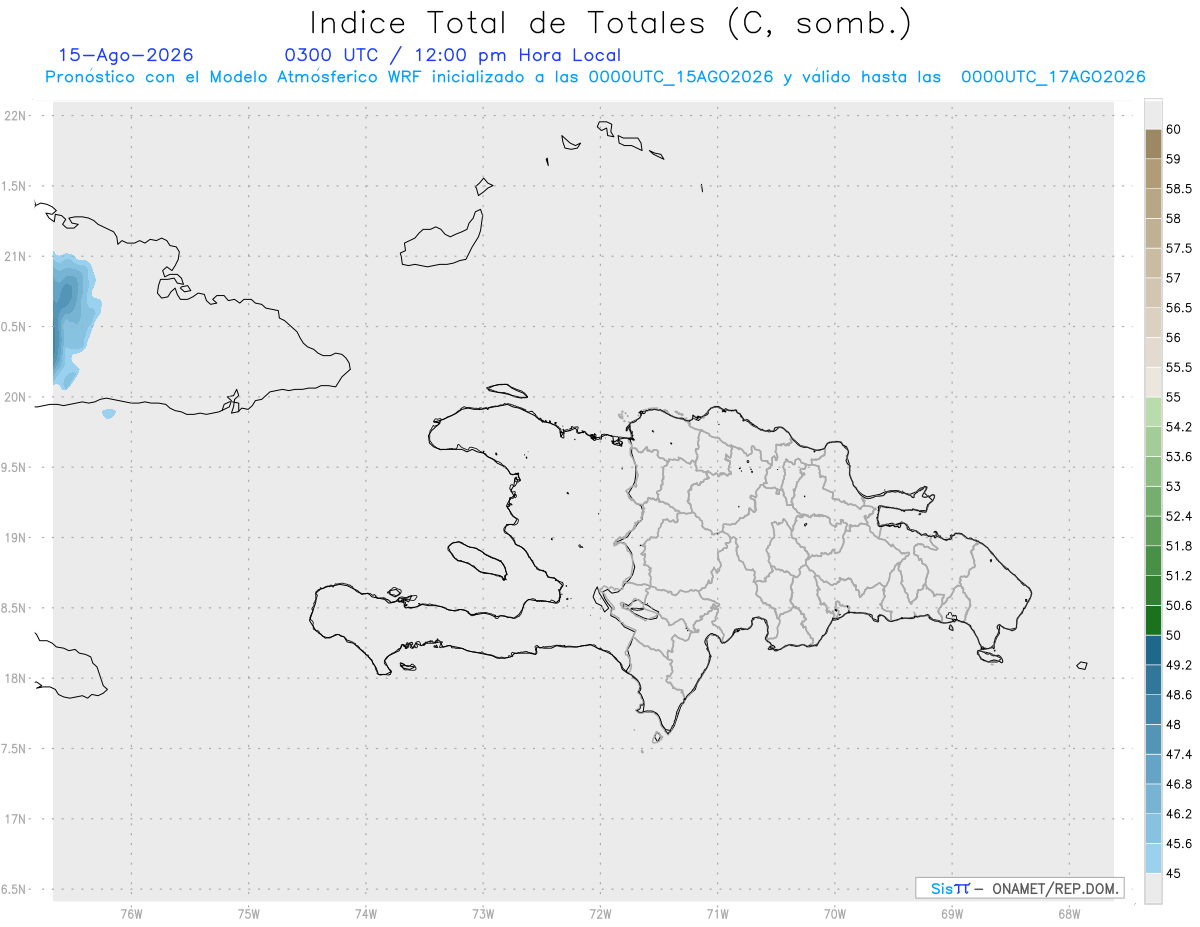Click the "75W" longitude axis label
1200x927 pixels.
tap(249, 914)
